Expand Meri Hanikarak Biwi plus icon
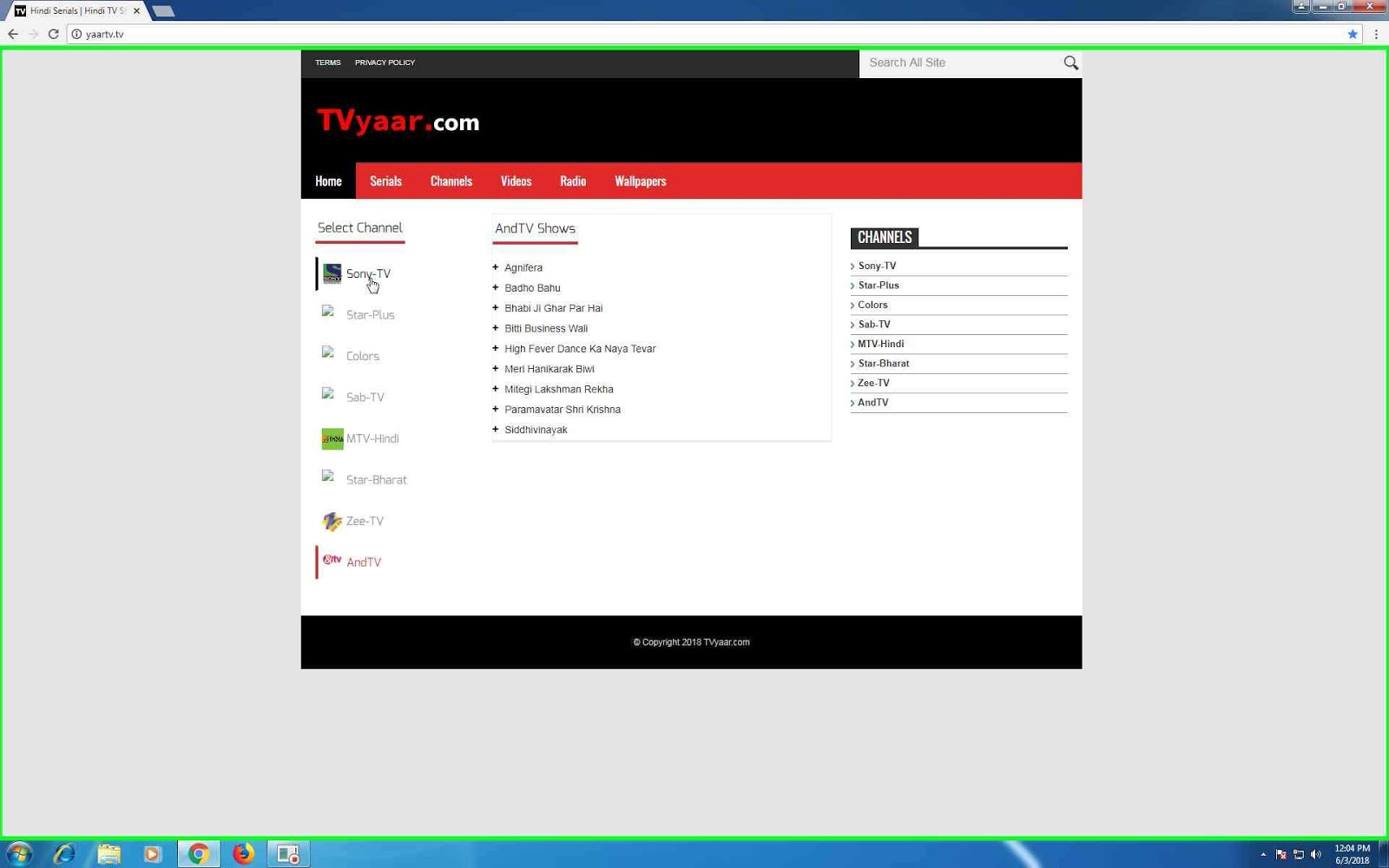 [x=496, y=368]
